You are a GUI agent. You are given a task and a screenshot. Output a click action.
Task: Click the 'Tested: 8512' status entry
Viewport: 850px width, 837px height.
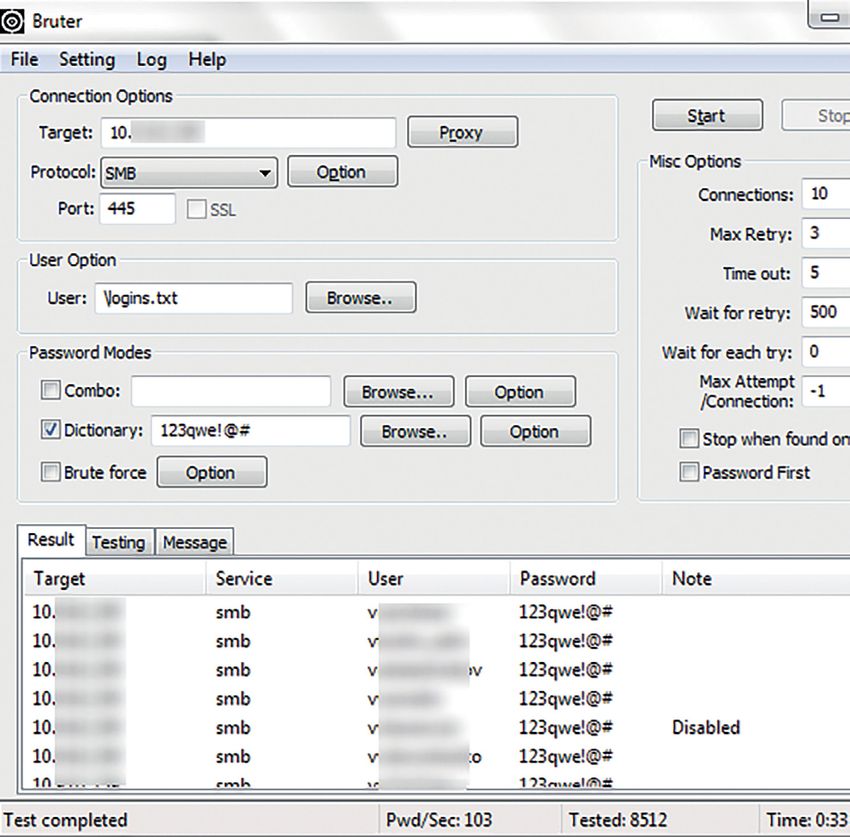618,820
